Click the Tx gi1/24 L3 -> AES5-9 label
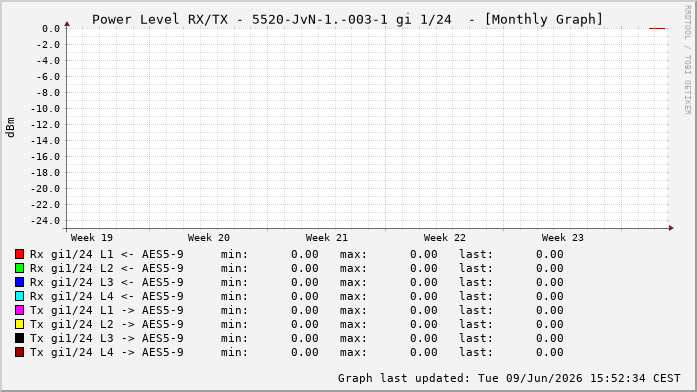The image size is (697, 392). 107,338
